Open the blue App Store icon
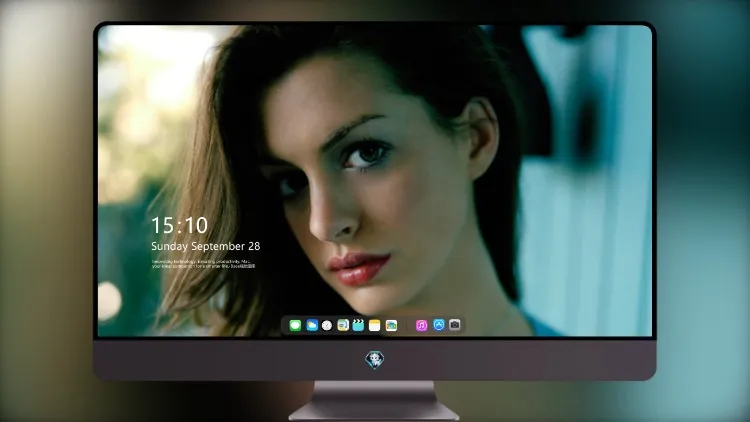750x422 pixels. 439,325
